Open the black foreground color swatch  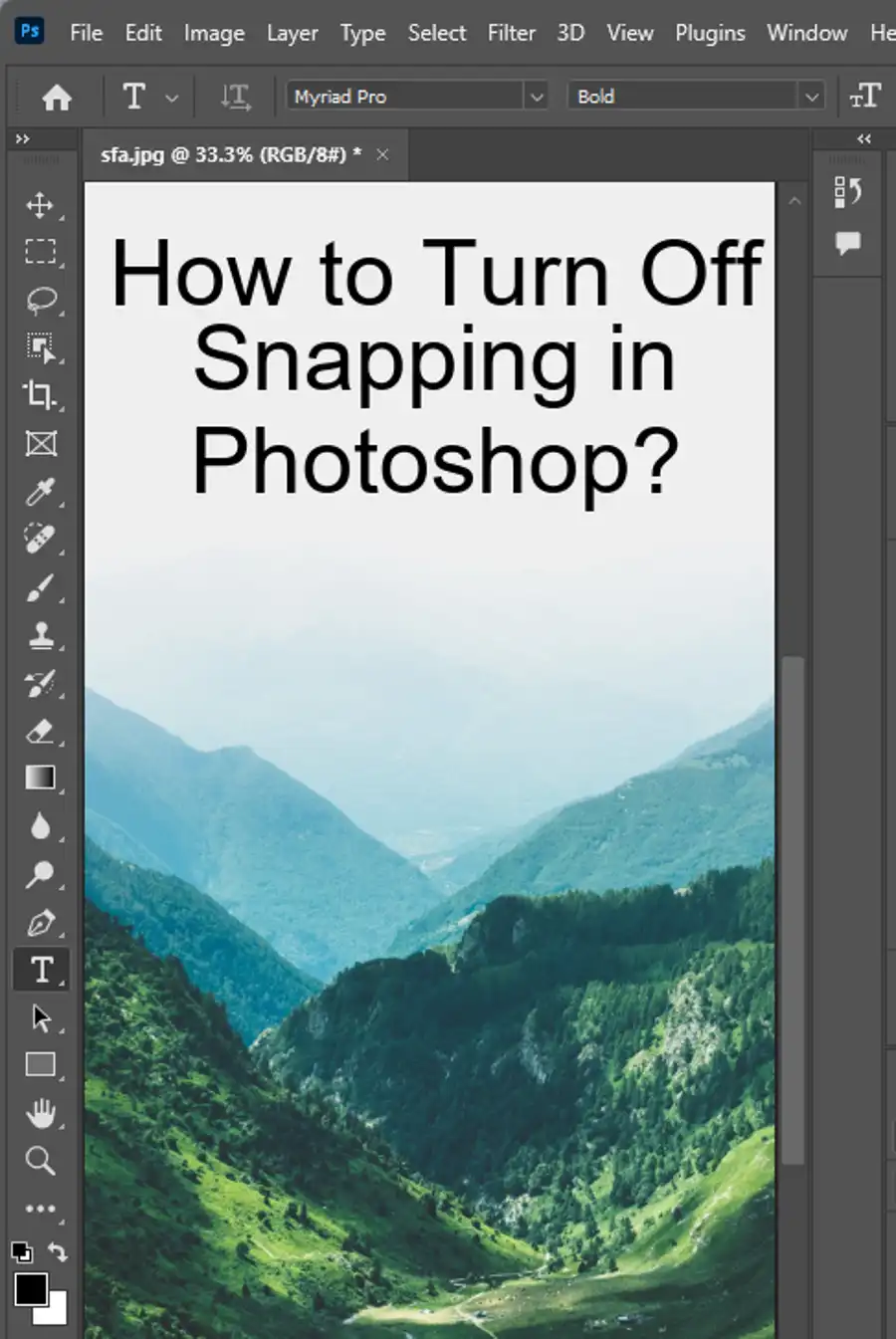(x=31, y=1289)
